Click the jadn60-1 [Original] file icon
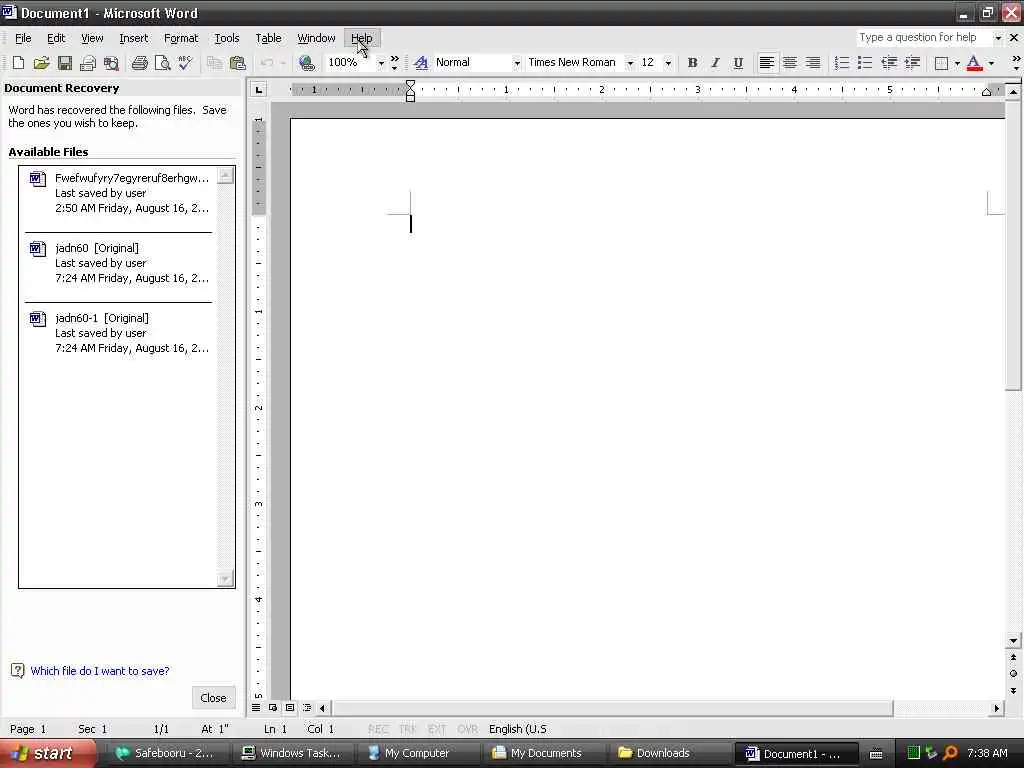 click(x=38, y=319)
